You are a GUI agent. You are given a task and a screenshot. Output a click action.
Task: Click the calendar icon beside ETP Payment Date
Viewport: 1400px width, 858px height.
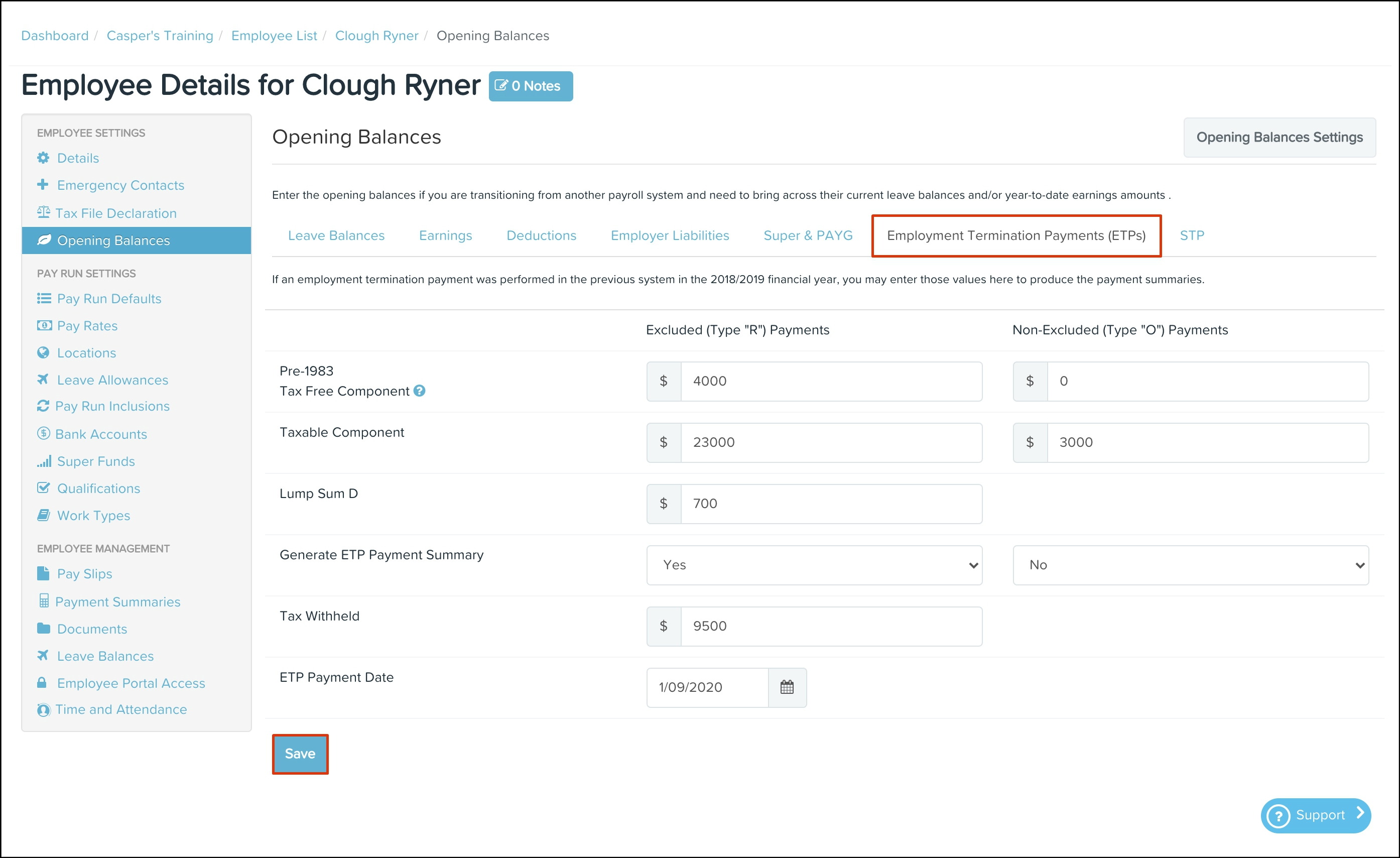(787, 687)
